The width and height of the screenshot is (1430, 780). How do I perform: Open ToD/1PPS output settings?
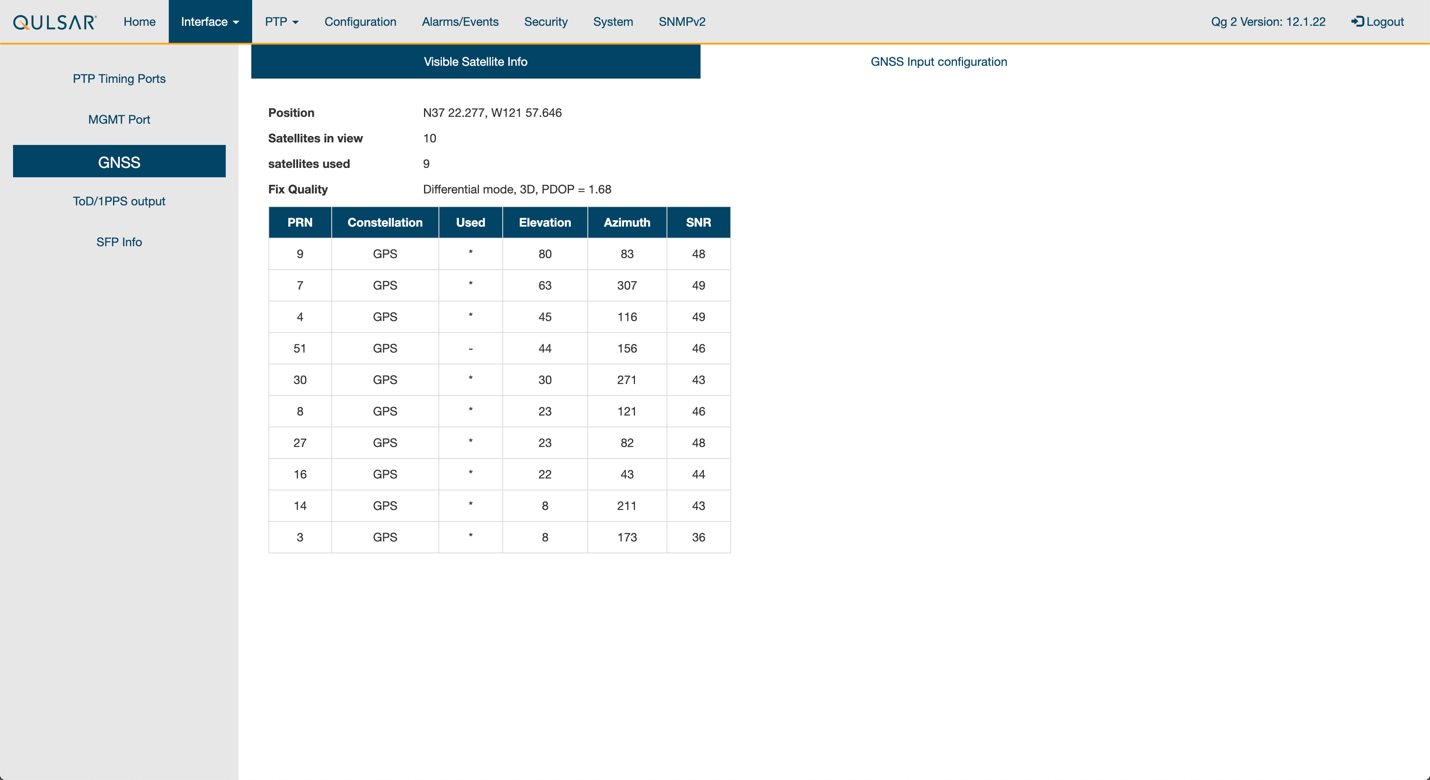coord(119,202)
